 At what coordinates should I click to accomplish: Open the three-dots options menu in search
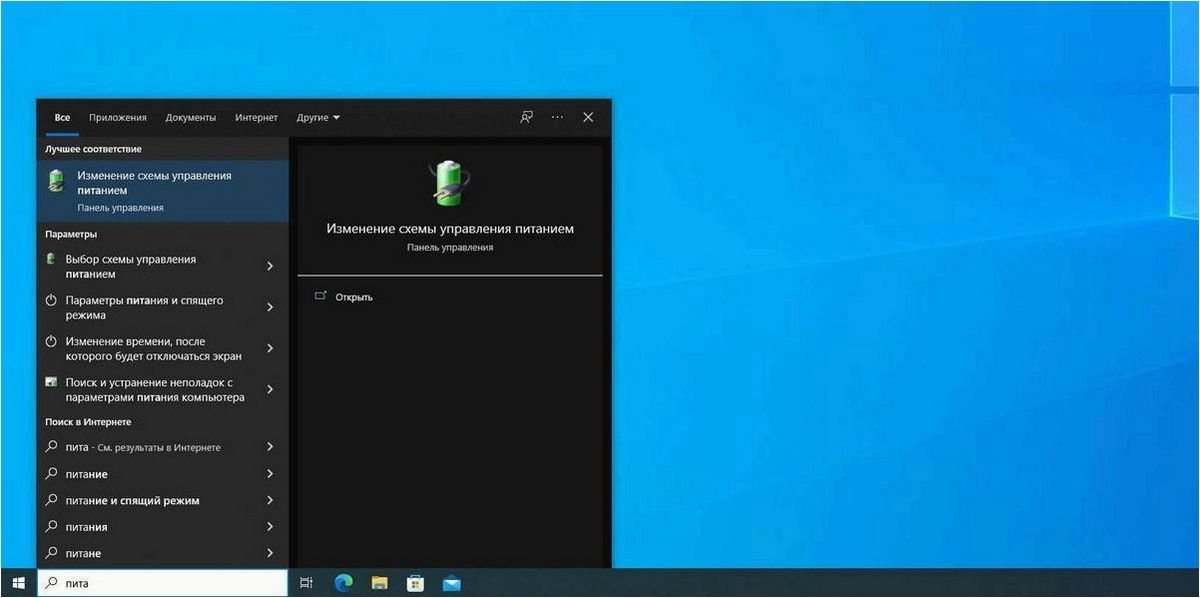point(558,117)
